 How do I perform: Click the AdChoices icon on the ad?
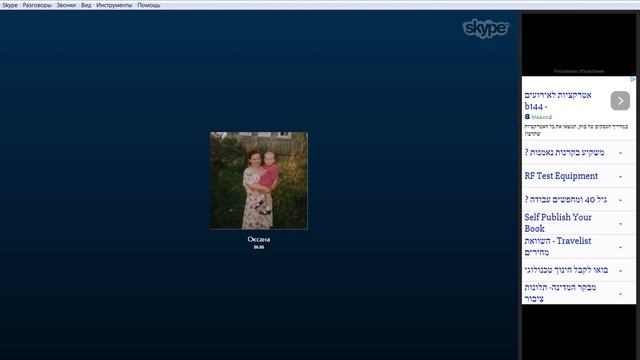tap(633, 79)
